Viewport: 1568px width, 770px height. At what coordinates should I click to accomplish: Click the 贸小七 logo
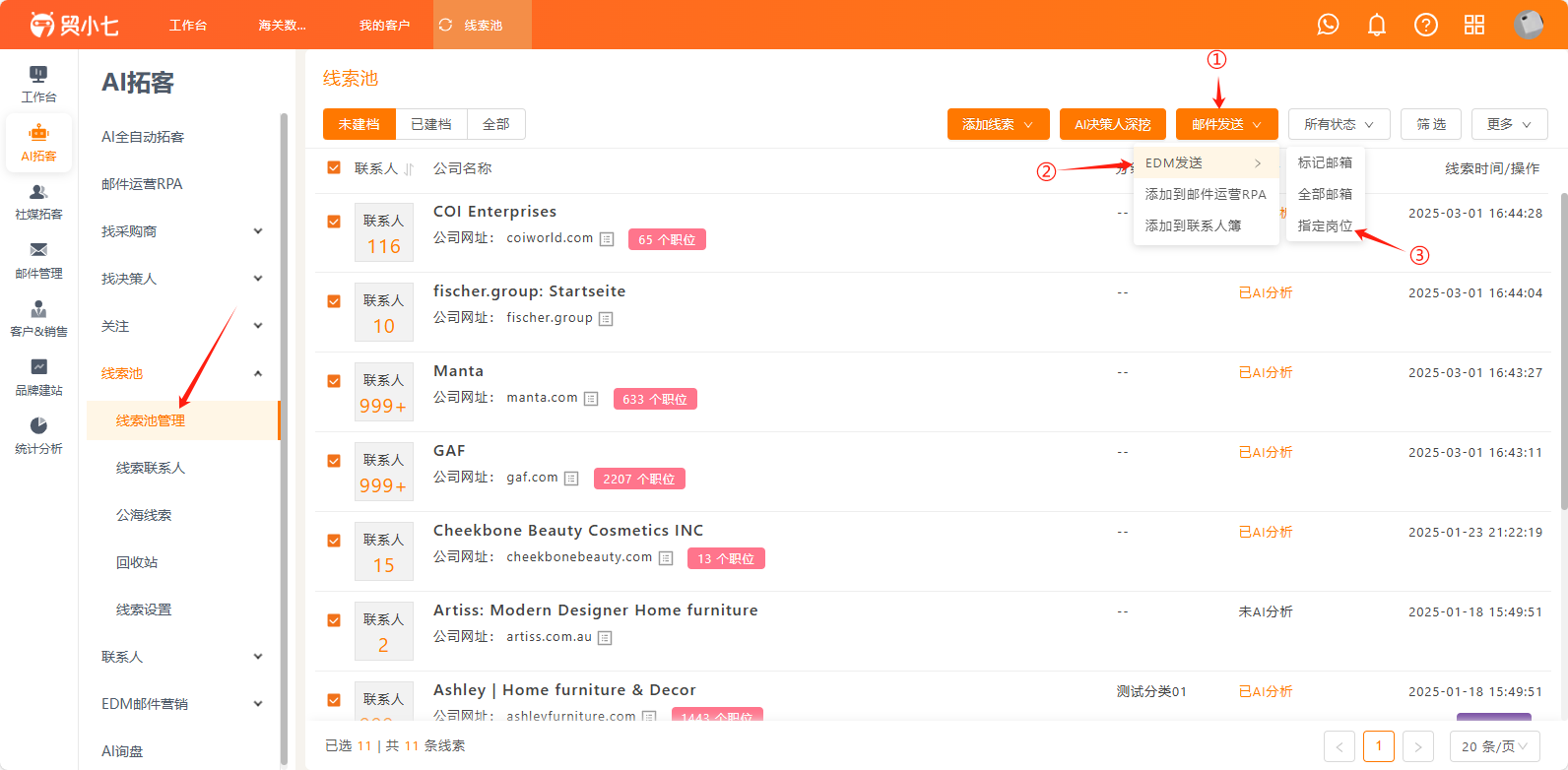tap(74, 25)
